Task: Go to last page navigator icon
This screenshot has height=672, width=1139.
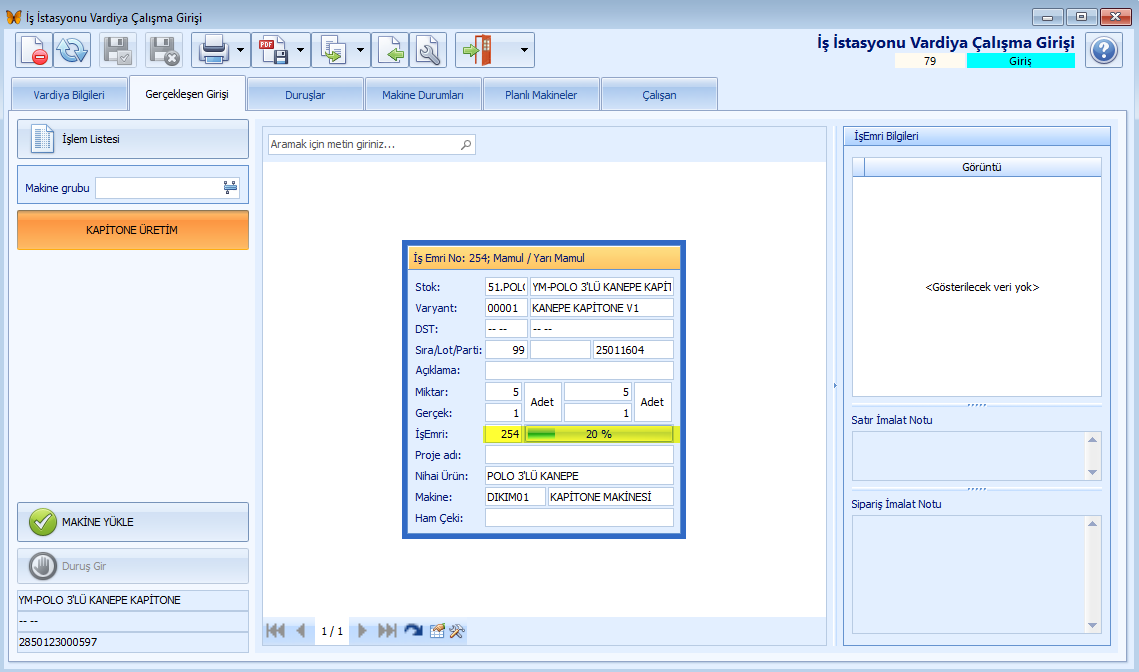Action: pos(387,631)
